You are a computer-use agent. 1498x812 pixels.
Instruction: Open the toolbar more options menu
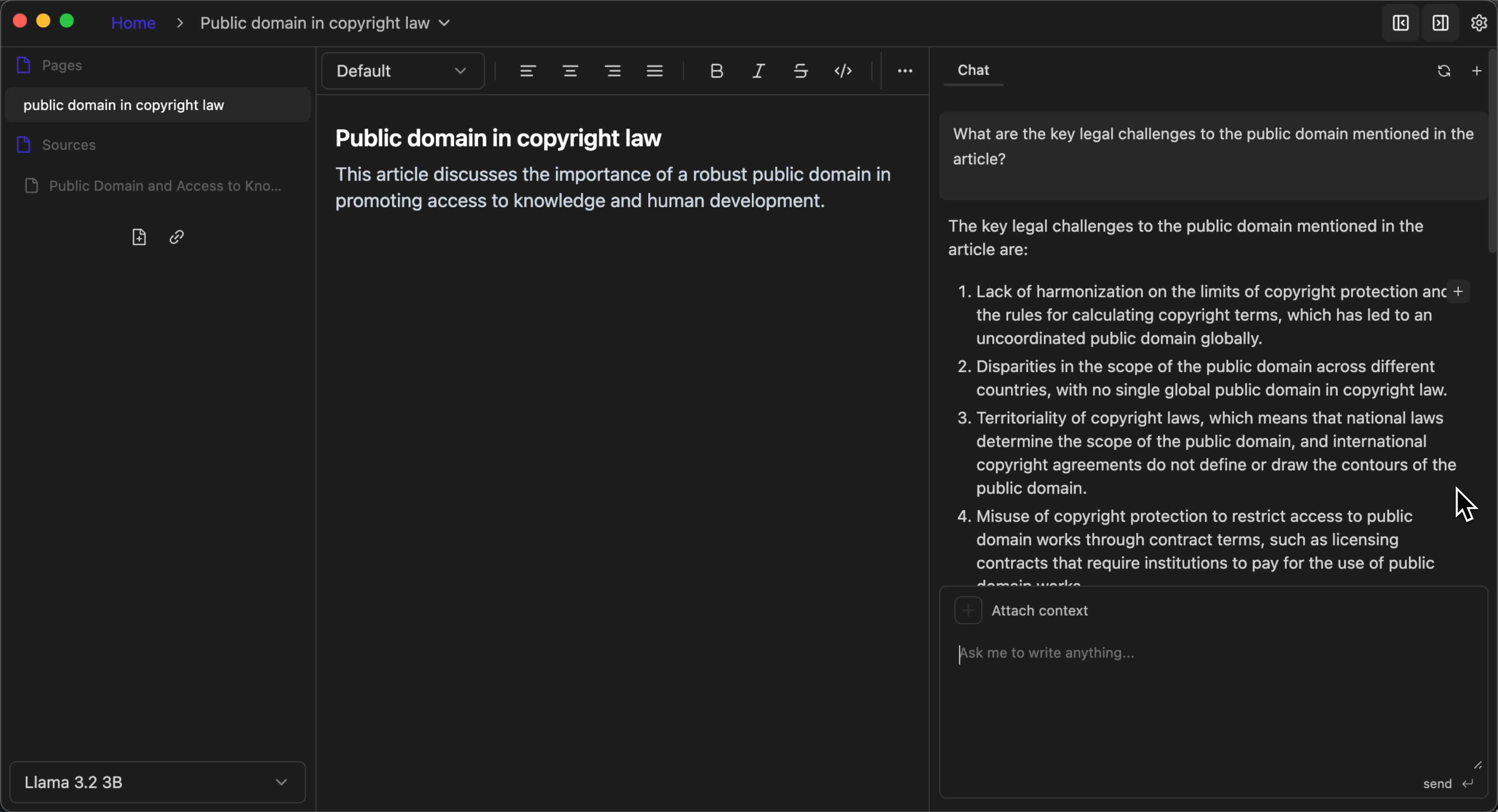[x=905, y=71]
